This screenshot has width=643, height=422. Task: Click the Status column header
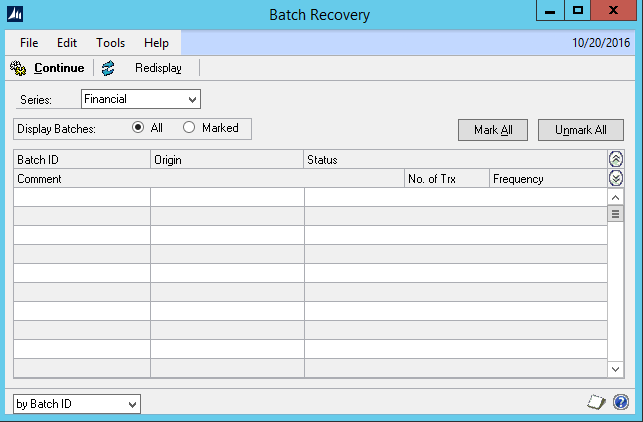click(x=456, y=160)
